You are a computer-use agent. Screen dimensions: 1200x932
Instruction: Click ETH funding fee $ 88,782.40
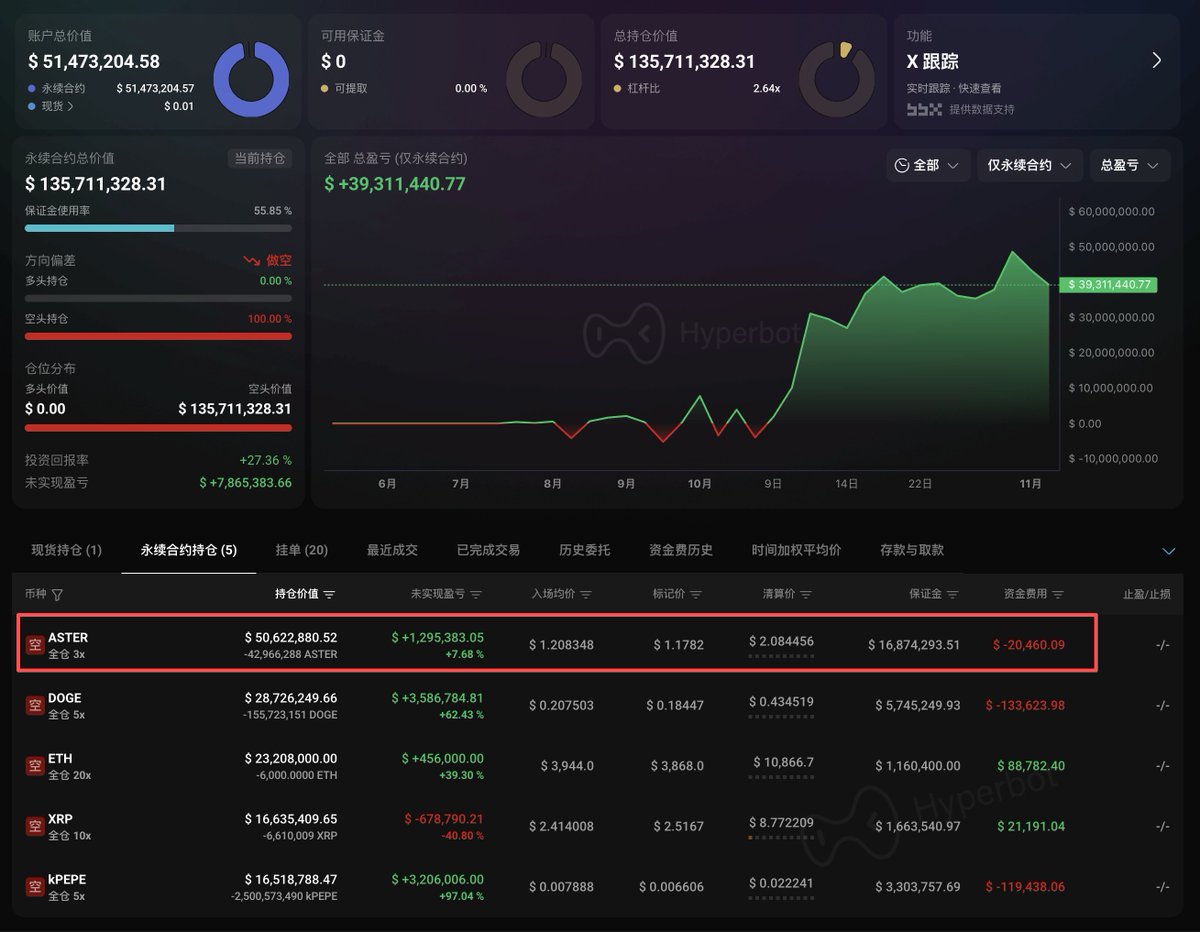point(1031,766)
